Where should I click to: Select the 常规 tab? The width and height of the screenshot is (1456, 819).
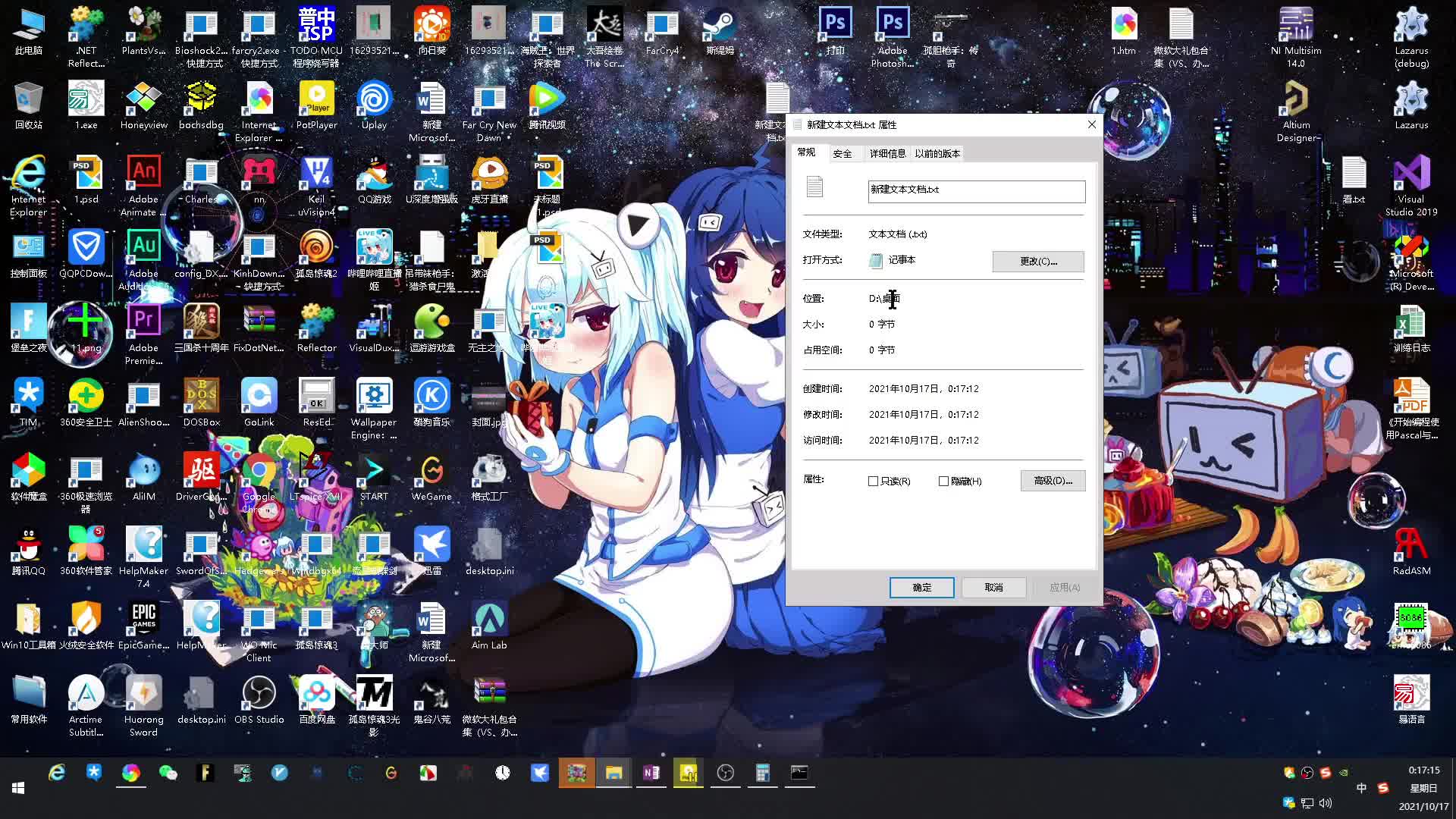(x=807, y=152)
